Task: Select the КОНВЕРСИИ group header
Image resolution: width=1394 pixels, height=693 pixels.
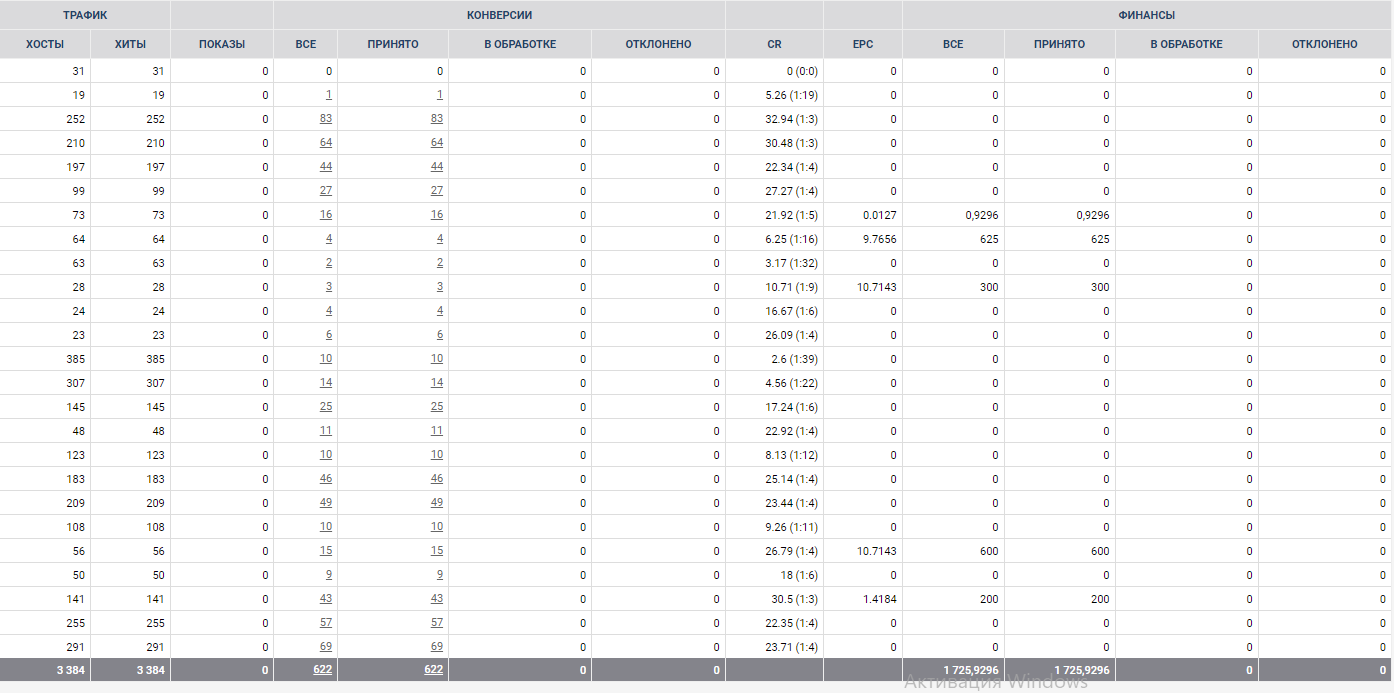Action: pos(499,15)
